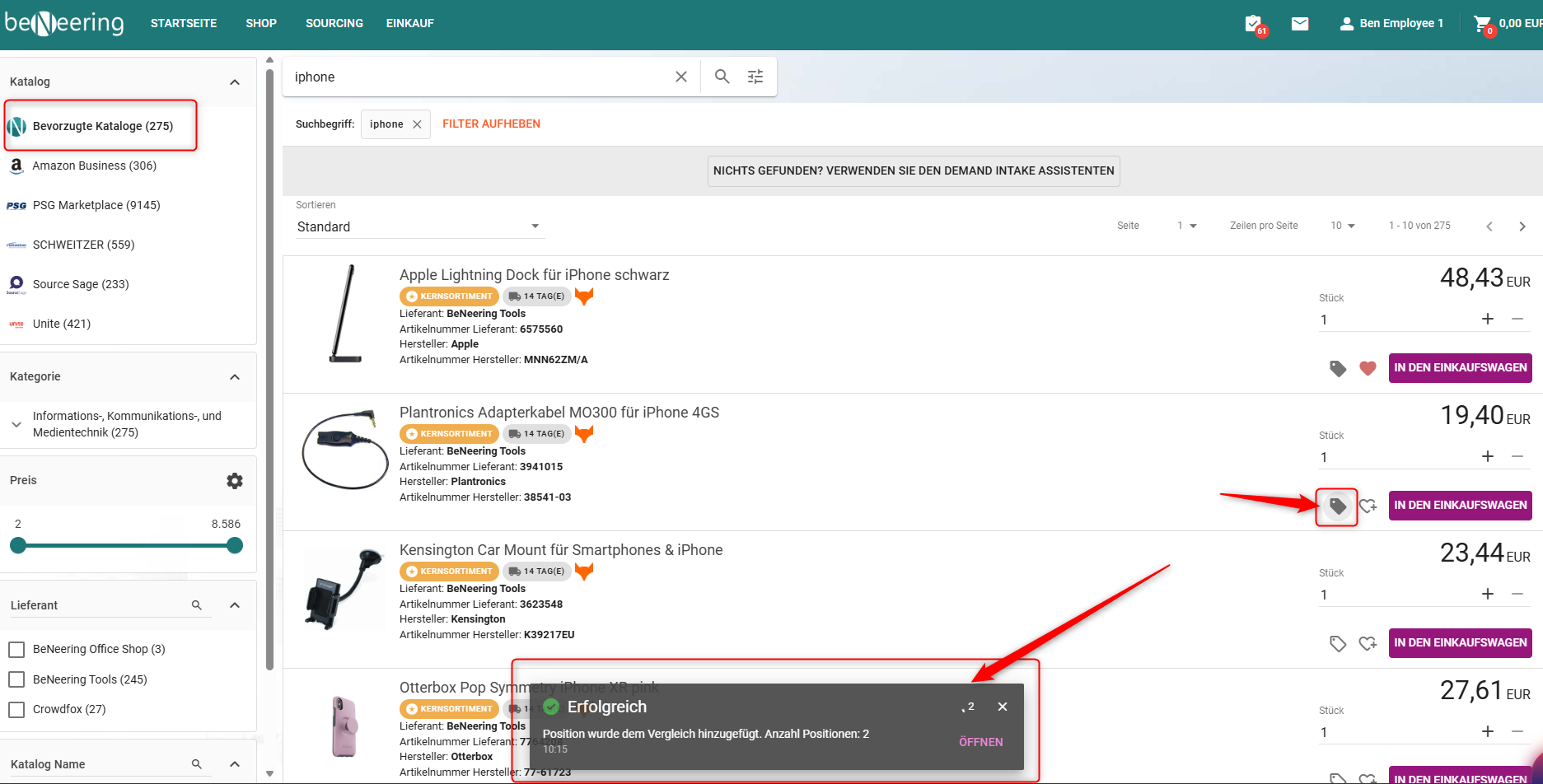The width and height of the screenshot is (1543, 784).
Task: Click the search magnifier icon
Action: tap(722, 77)
